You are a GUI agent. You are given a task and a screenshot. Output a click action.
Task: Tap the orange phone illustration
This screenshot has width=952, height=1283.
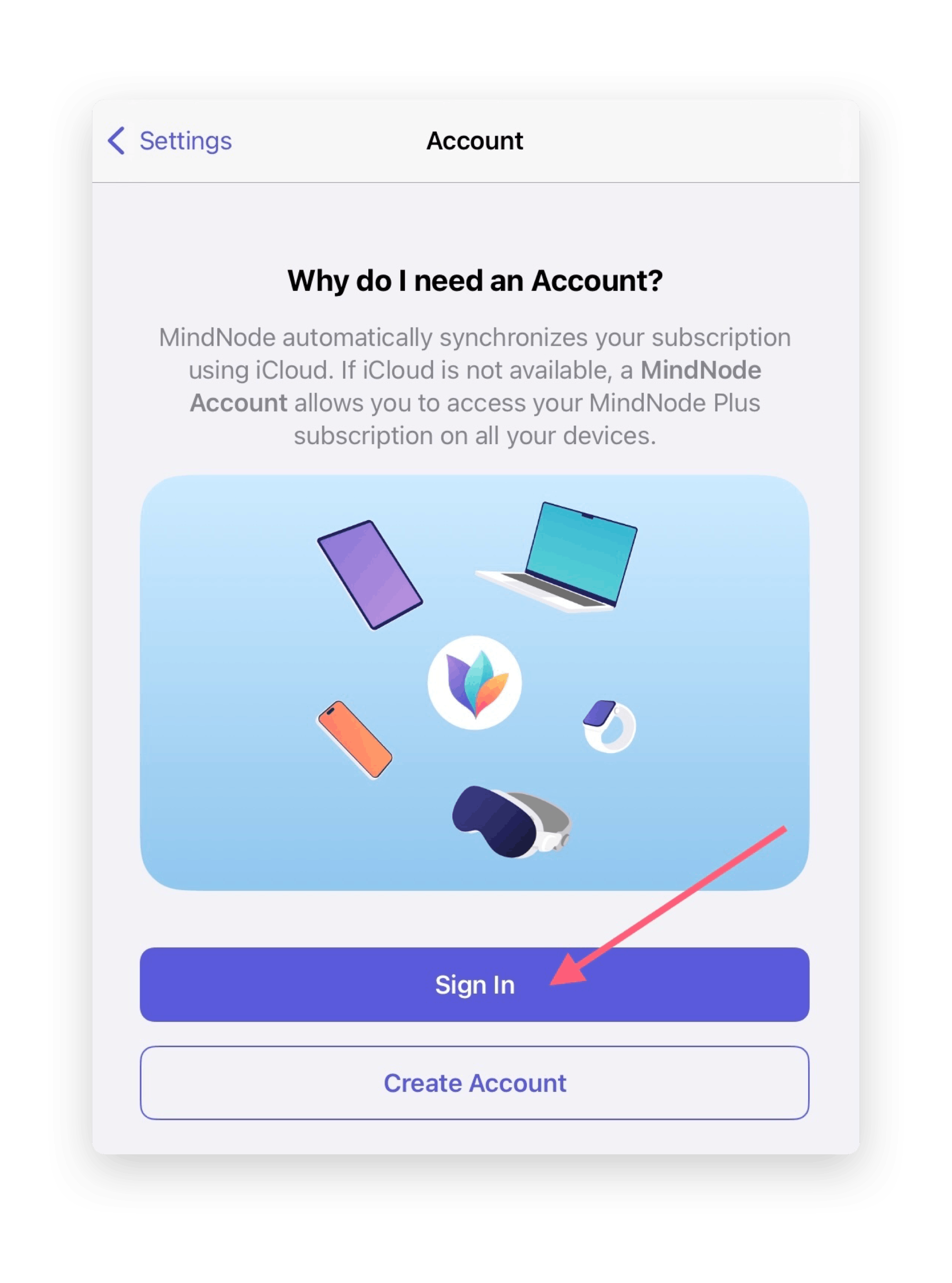pyautogui.click(x=355, y=740)
